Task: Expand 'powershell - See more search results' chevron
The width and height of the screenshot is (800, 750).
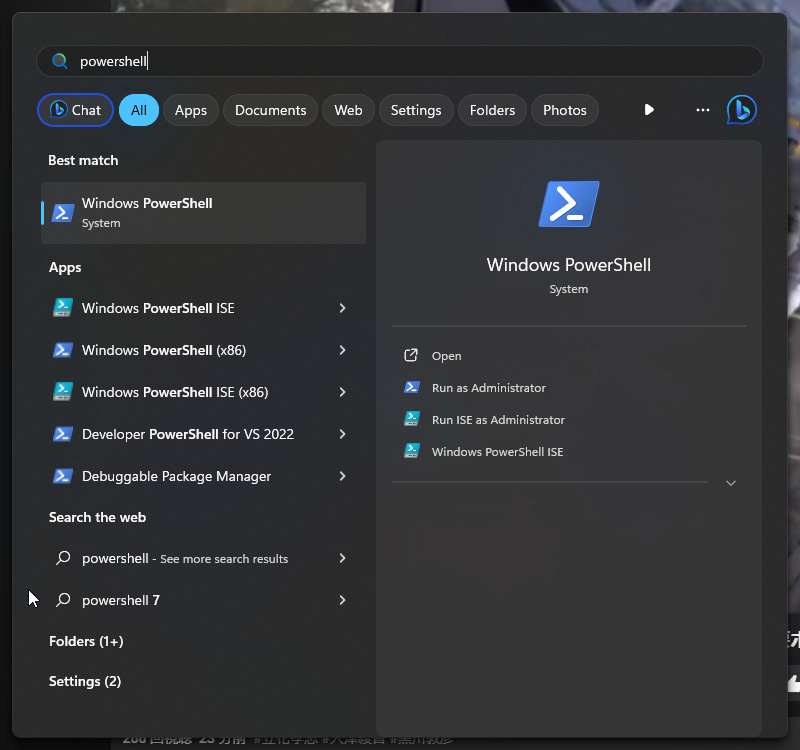Action: click(342, 558)
